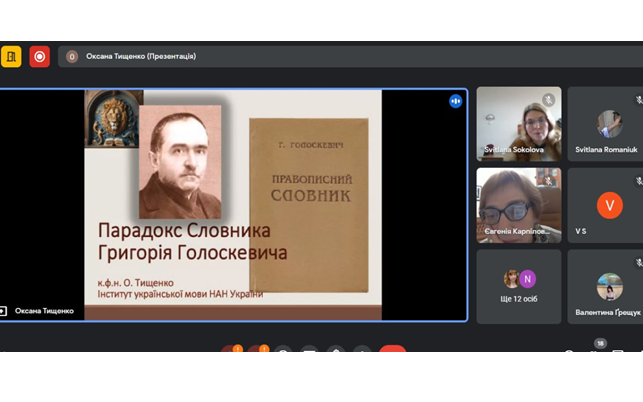The image size is (643, 402).
Task: Click the orange V avatar of V S
Action: point(609,205)
